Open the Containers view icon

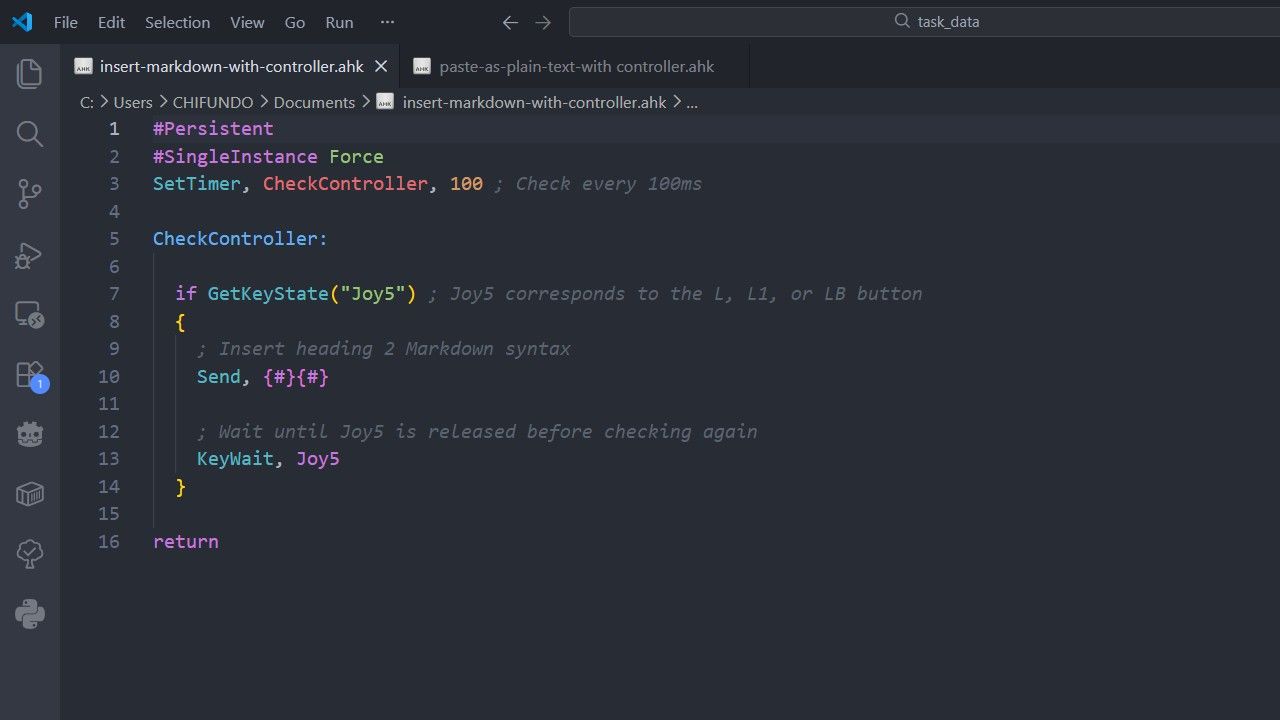[x=30, y=494]
